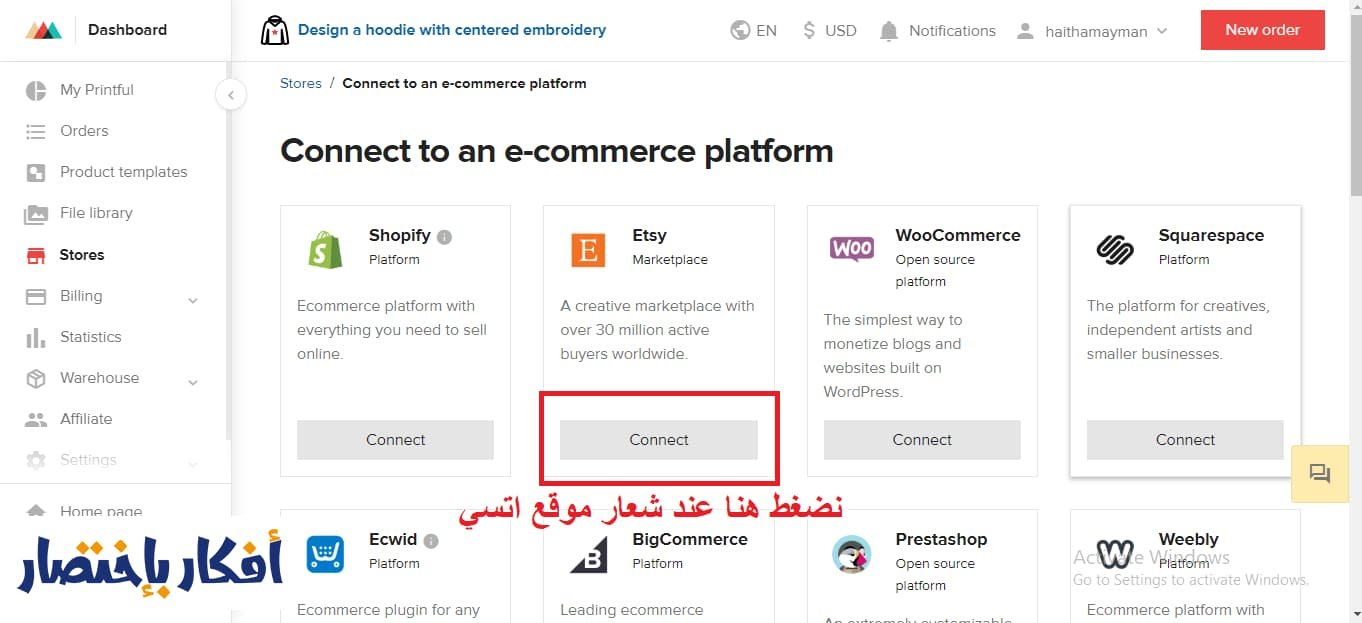Click the Etsy logo icon
The width and height of the screenshot is (1362, 623).
[588, 250]
